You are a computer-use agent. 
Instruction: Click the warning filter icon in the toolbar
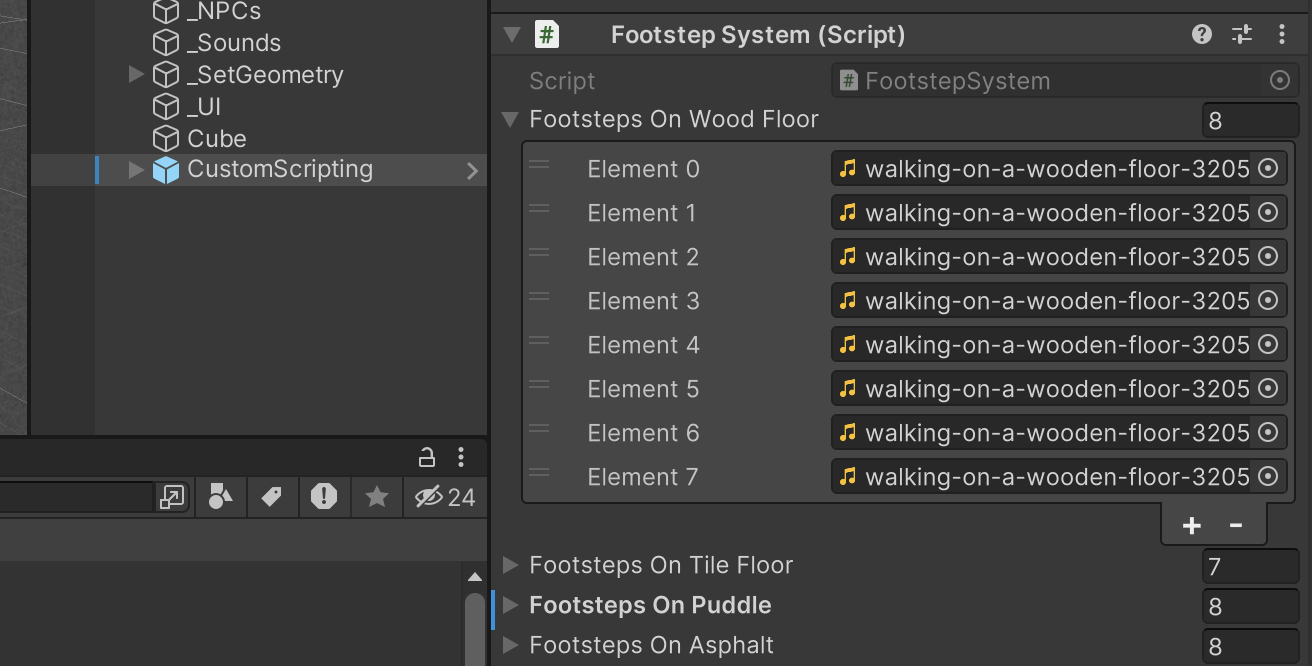pyautogui.click(x=324, y=497)
